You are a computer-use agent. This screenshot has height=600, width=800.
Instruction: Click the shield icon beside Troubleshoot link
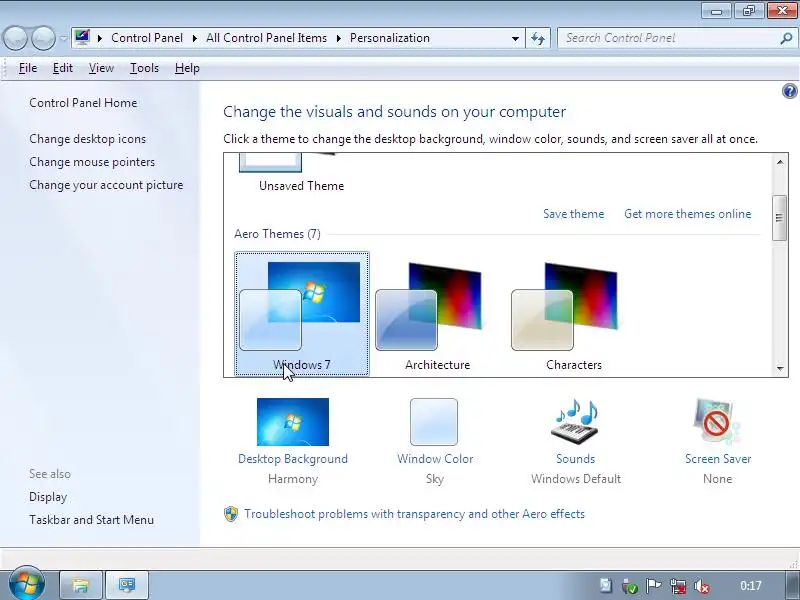(231, 514)
